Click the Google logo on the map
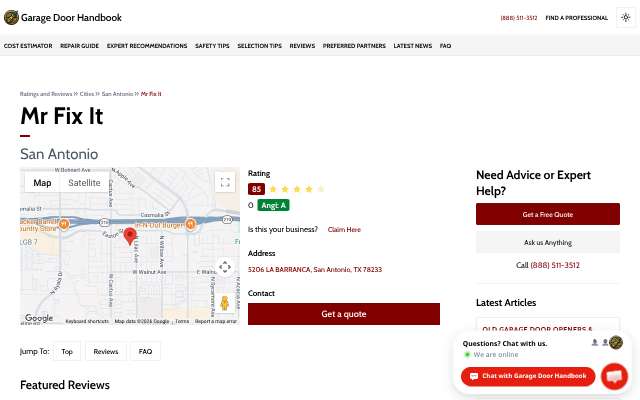 pyautogui.click(x=39, y=318)
